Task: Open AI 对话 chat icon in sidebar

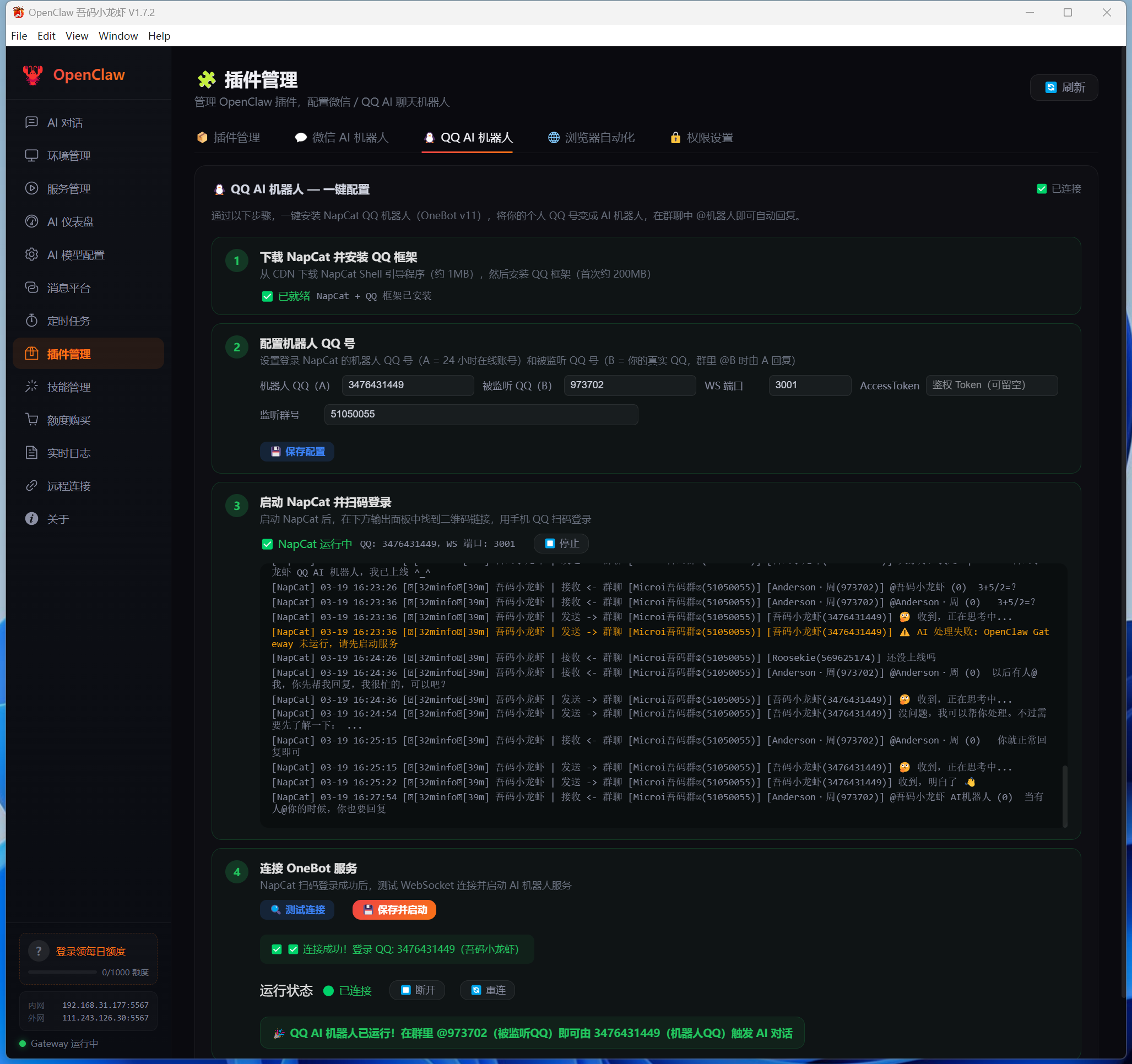Action: (32, 122)
